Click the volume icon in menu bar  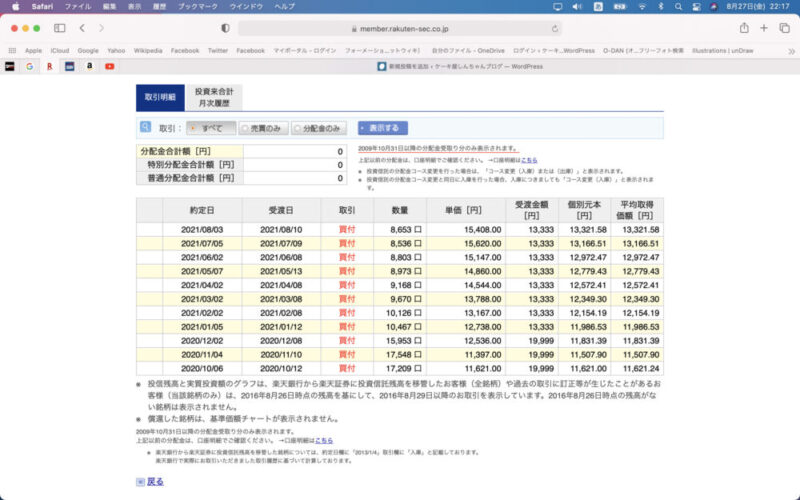(577, 7)
